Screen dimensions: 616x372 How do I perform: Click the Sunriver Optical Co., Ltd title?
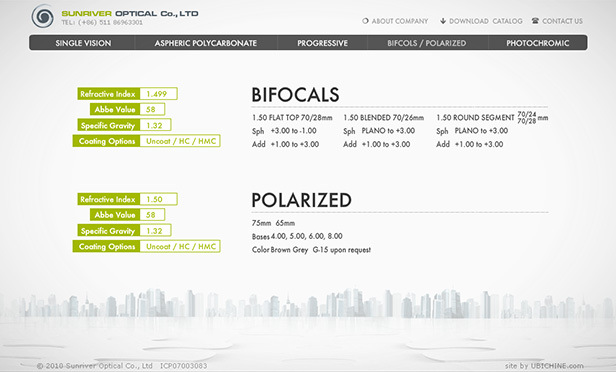coord(130,14)
